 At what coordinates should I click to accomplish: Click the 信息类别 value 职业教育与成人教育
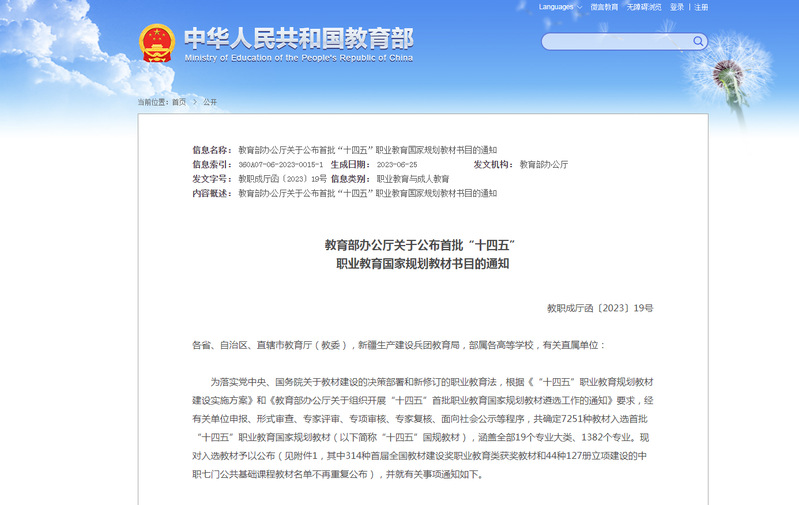(x=412, y=178)
